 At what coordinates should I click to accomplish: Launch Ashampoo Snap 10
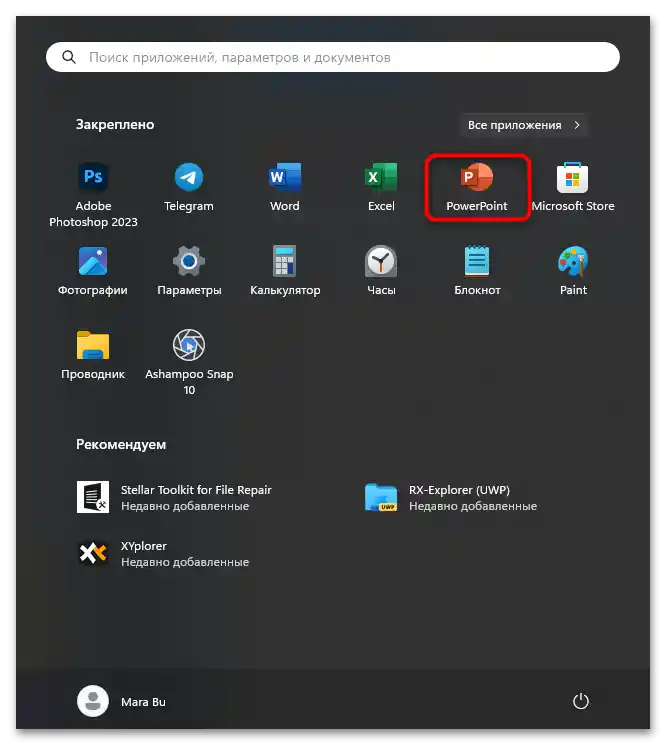tap(189, 362)
